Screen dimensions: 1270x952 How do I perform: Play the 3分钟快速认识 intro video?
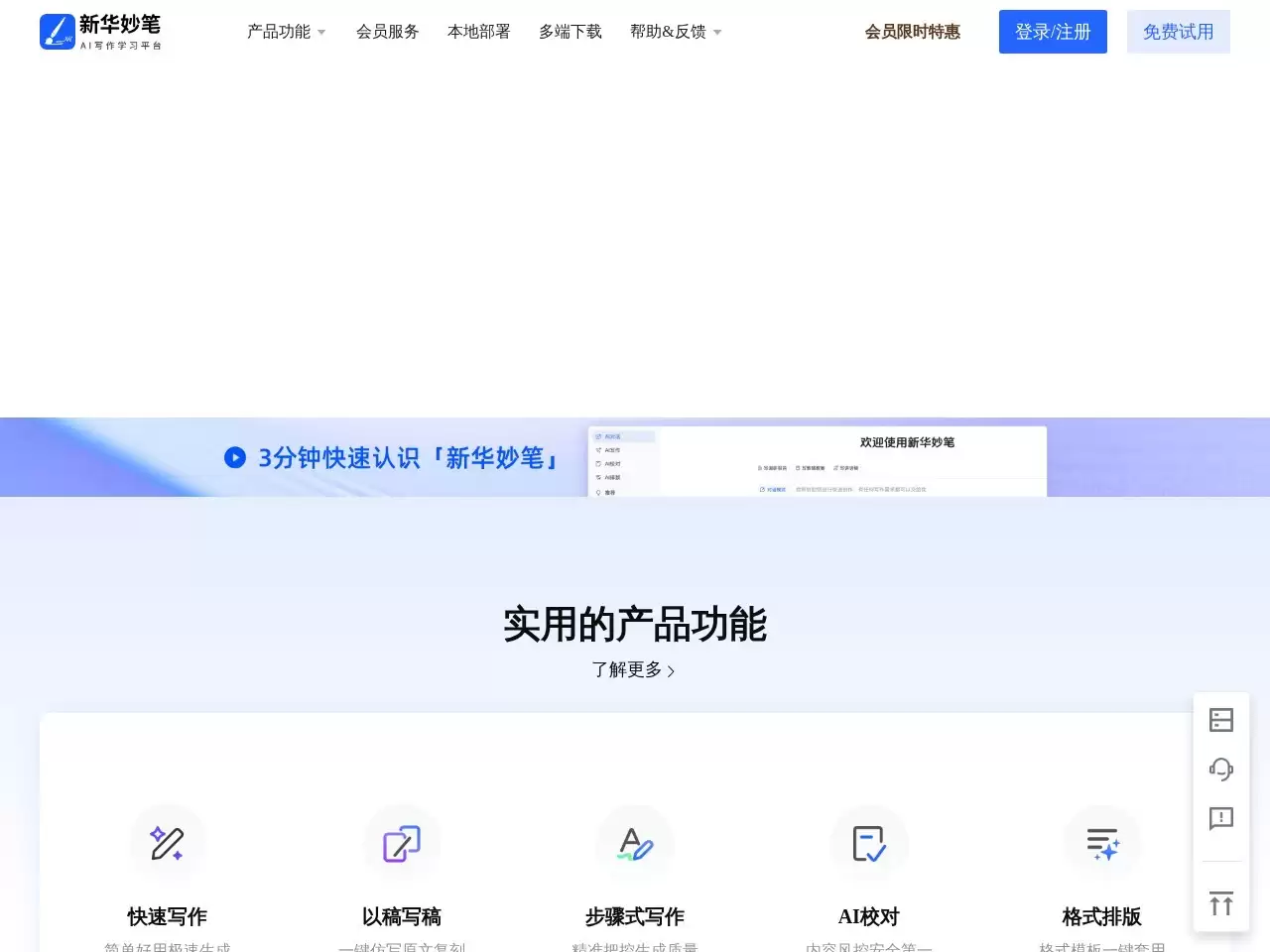[235, 457]
